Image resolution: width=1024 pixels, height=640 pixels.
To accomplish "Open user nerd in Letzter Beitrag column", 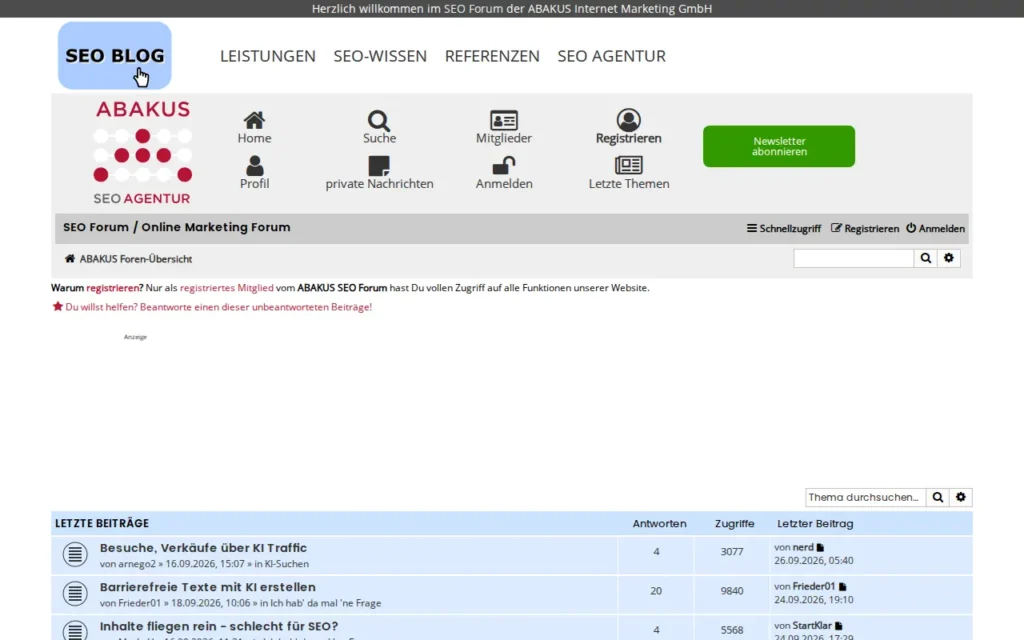I will pos(803,547).
